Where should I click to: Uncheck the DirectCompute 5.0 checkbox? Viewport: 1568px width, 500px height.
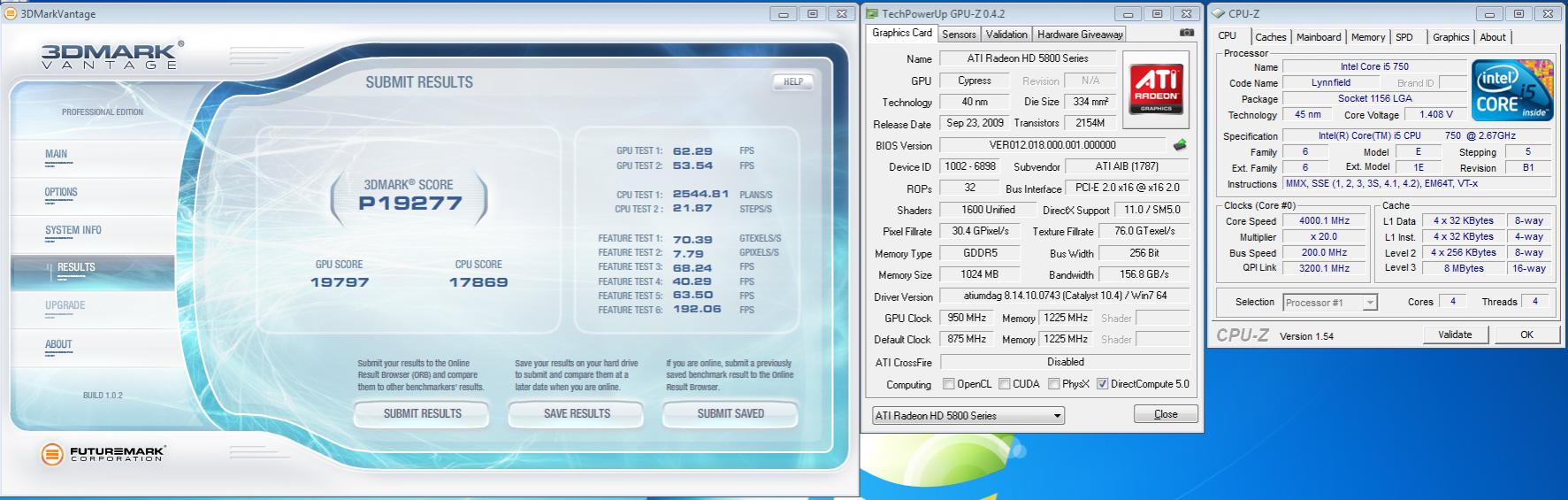(1103, 384)
